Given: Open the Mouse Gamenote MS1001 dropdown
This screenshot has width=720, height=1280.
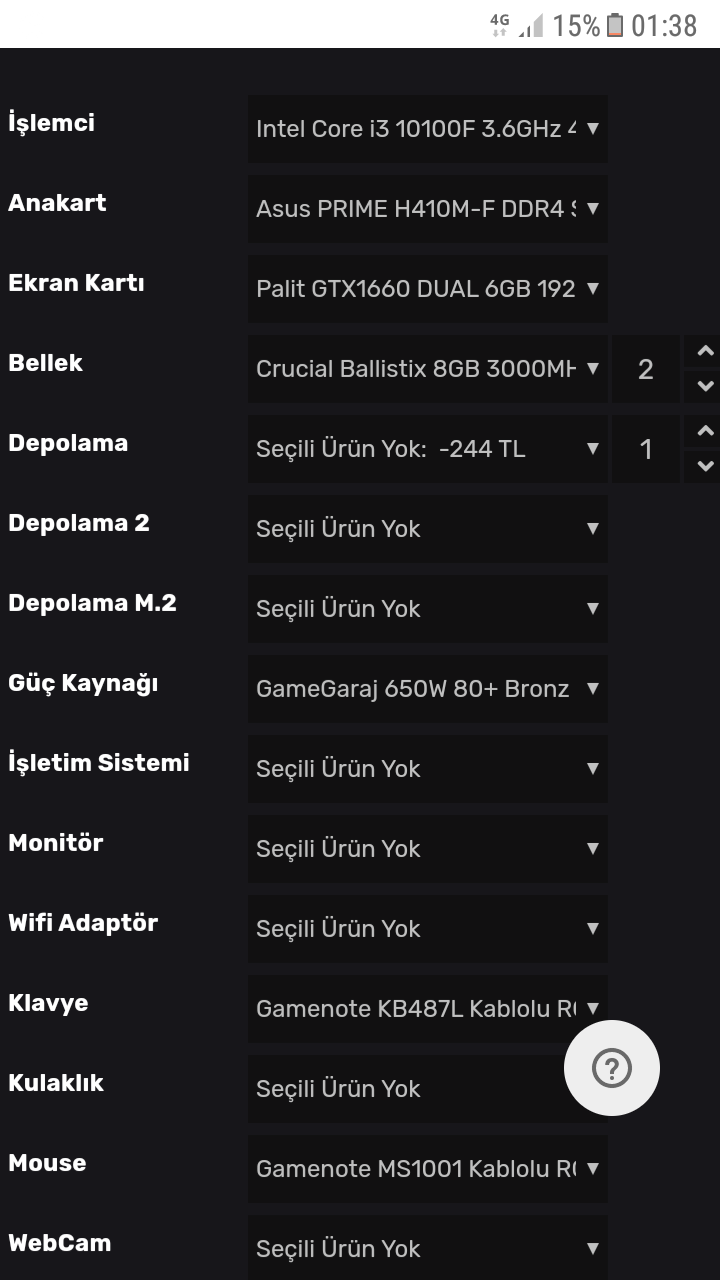Looking at the screenshot, I should click(x=427, y=1169).
